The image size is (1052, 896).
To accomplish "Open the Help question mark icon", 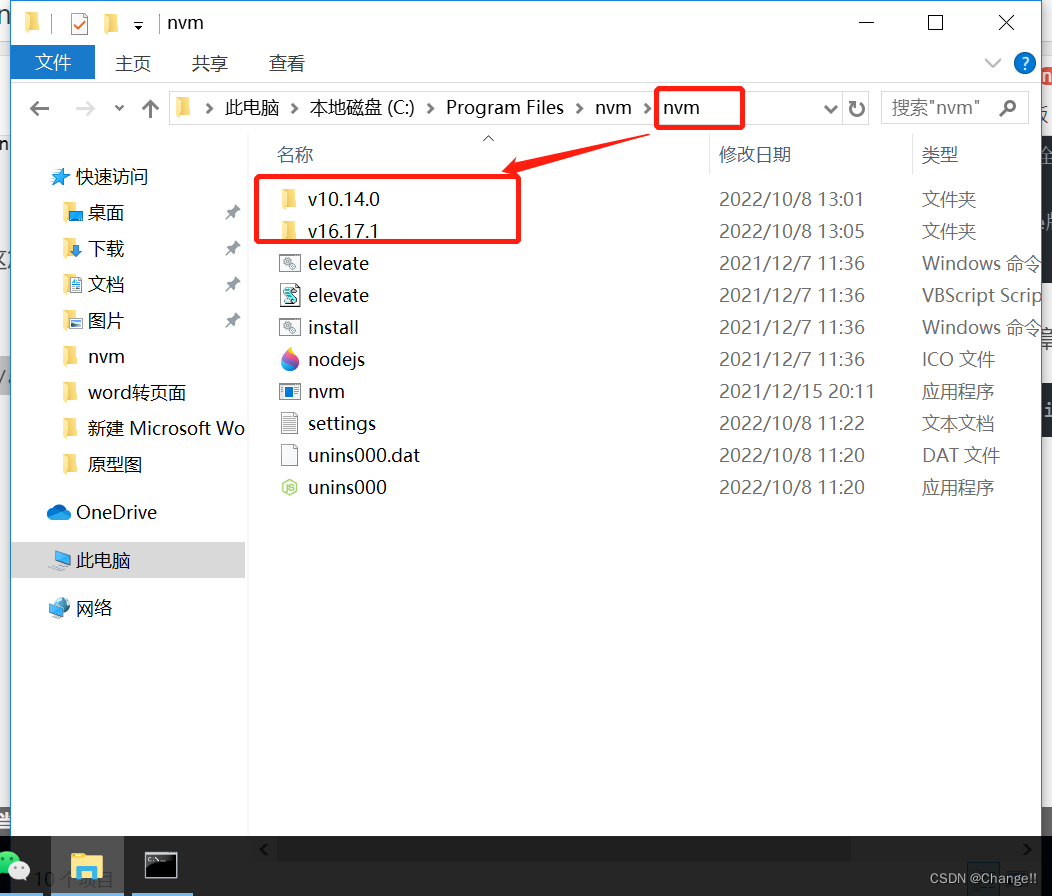I will pos(1024,63).
